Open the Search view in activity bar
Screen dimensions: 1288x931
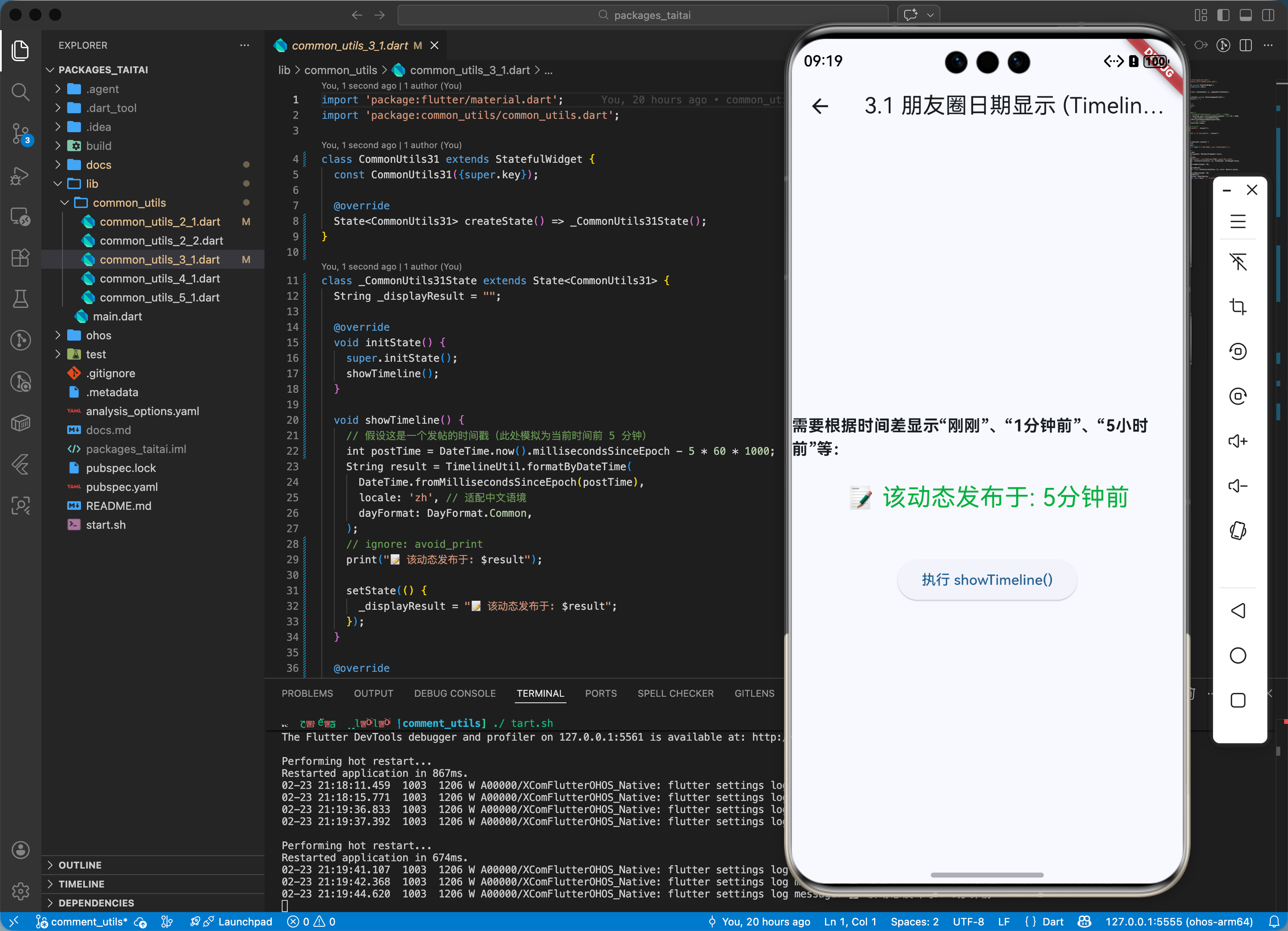point(20,92)
